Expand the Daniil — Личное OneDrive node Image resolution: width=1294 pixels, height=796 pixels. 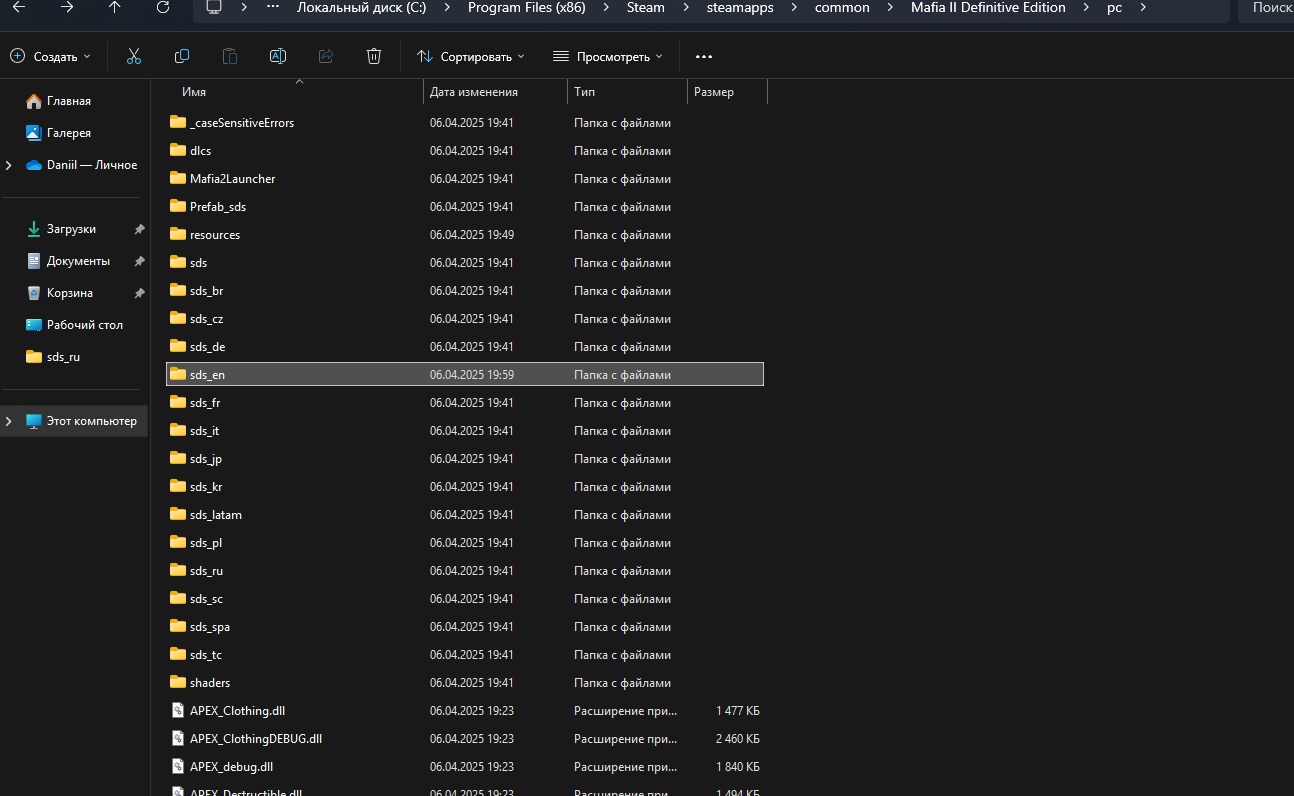(x=9, y=165)
